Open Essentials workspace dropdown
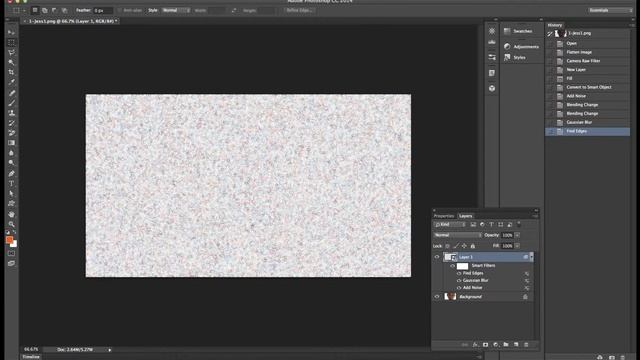 pyautogui.click(x=610, y=10)
